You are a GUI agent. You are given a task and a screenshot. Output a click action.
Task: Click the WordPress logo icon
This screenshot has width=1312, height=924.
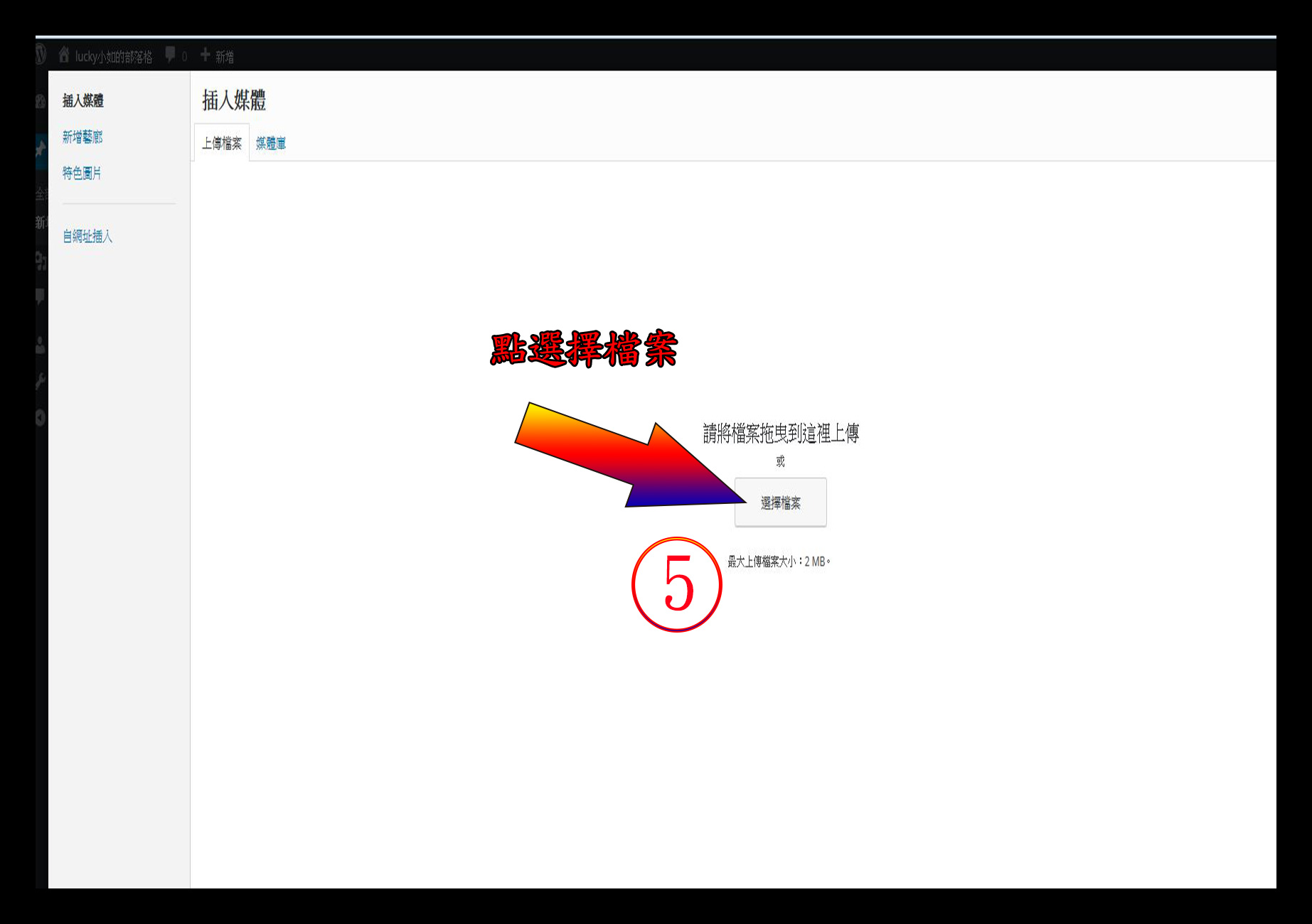tap(41, 55)
